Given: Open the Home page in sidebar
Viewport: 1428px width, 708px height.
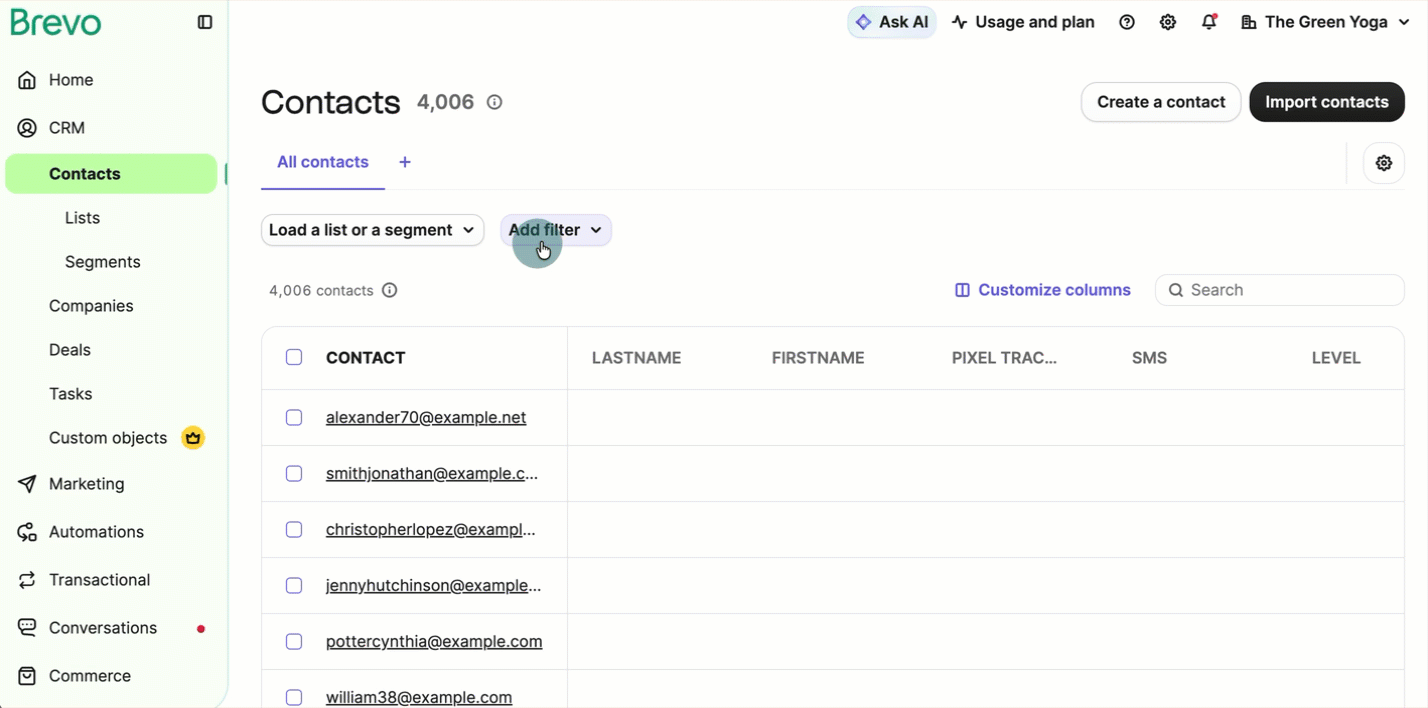Looking at the screenshot, I should pos(71,80).
